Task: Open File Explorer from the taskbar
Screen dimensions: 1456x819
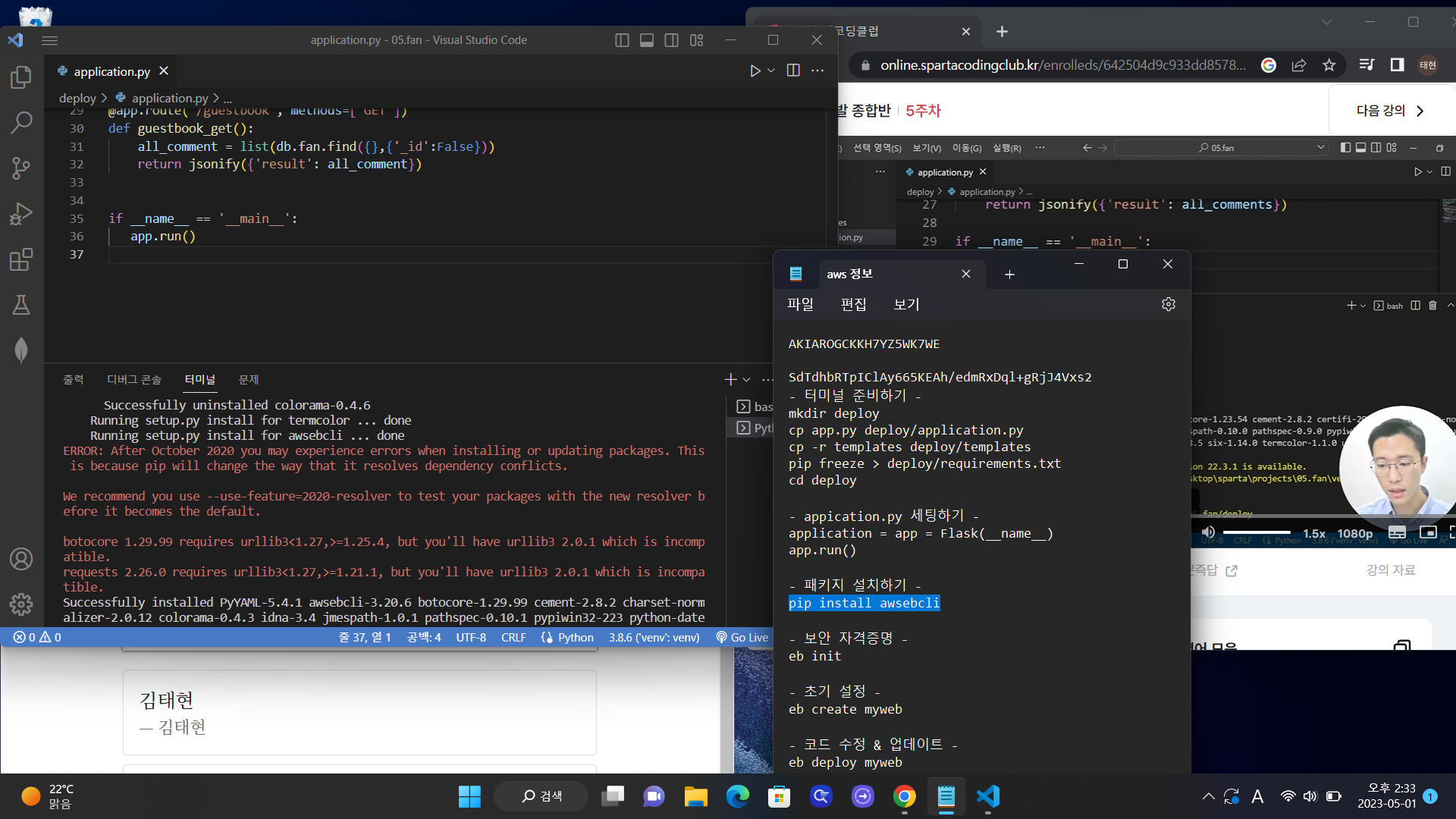Action: pyautogui.click(x=695, y=796)
